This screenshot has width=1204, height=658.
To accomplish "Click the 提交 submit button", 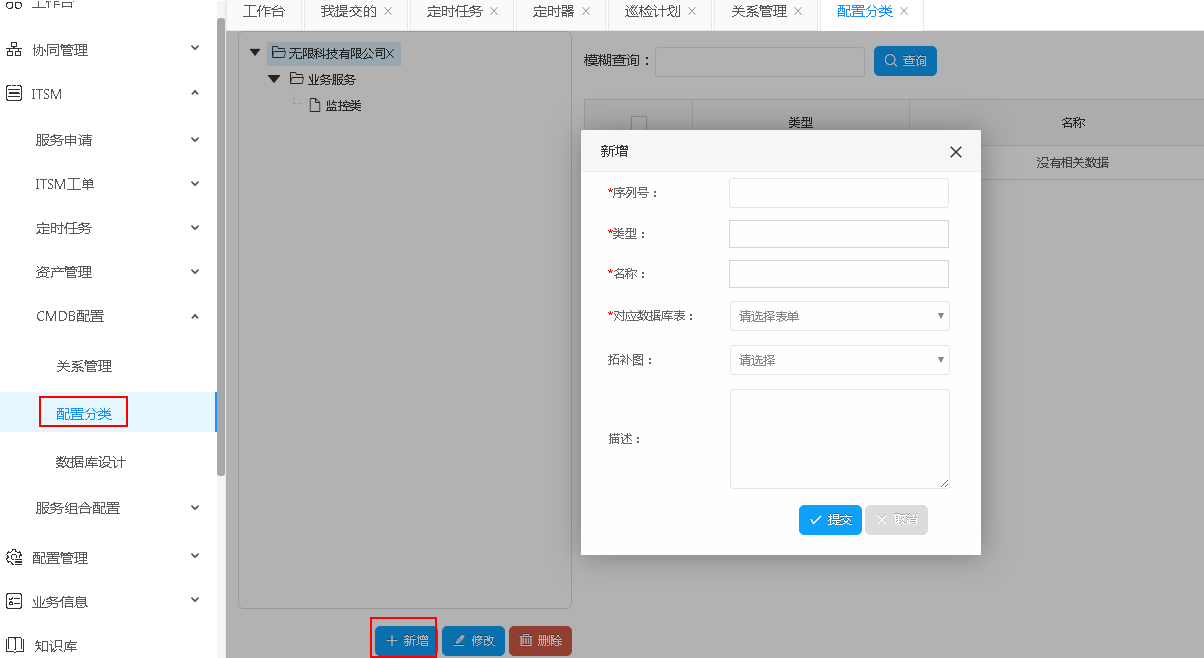I will click(830, 520).
